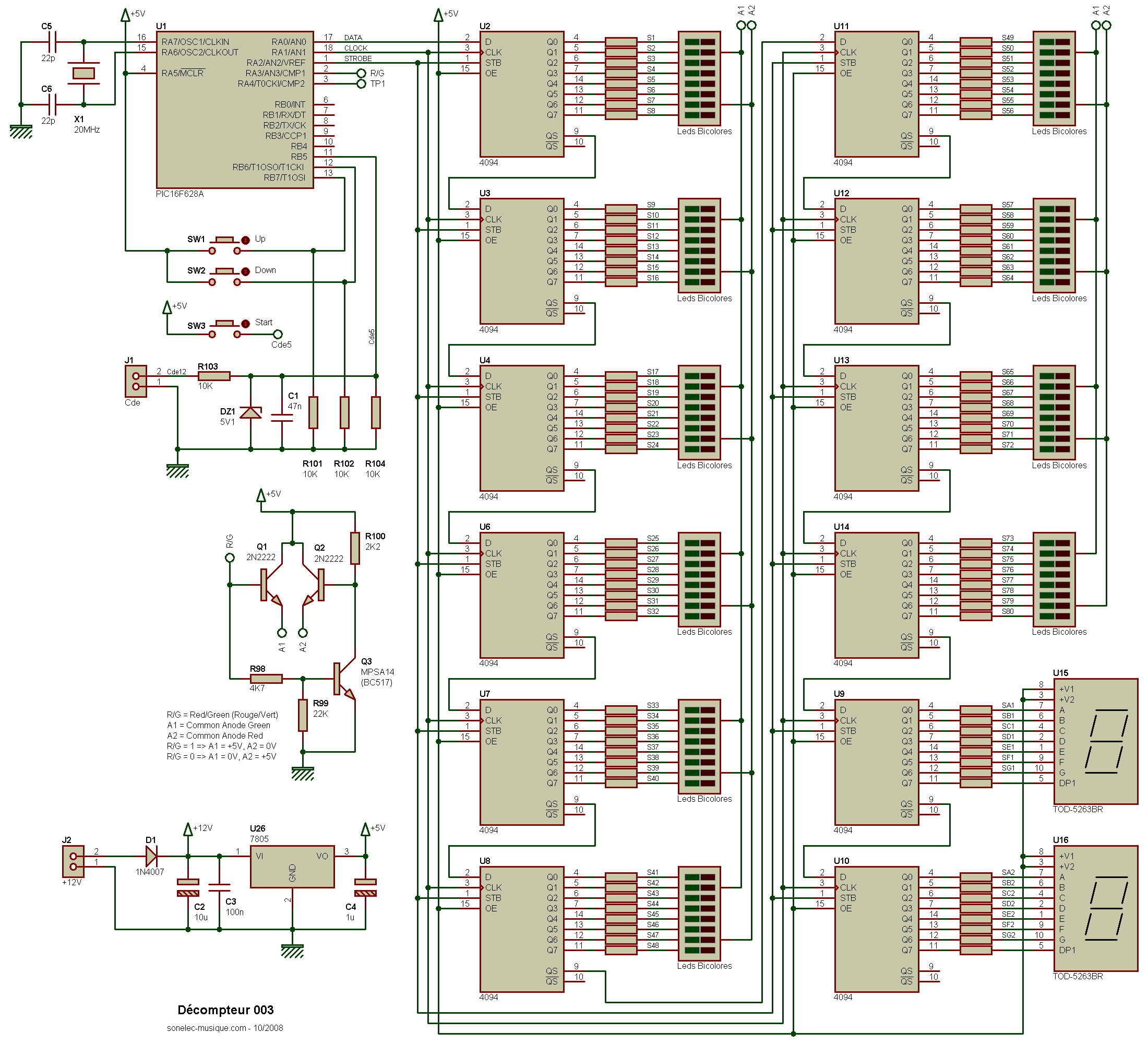1148x1044 pixels.
Task: Select the U14 4094 shift register
Action: coord(877,595)
